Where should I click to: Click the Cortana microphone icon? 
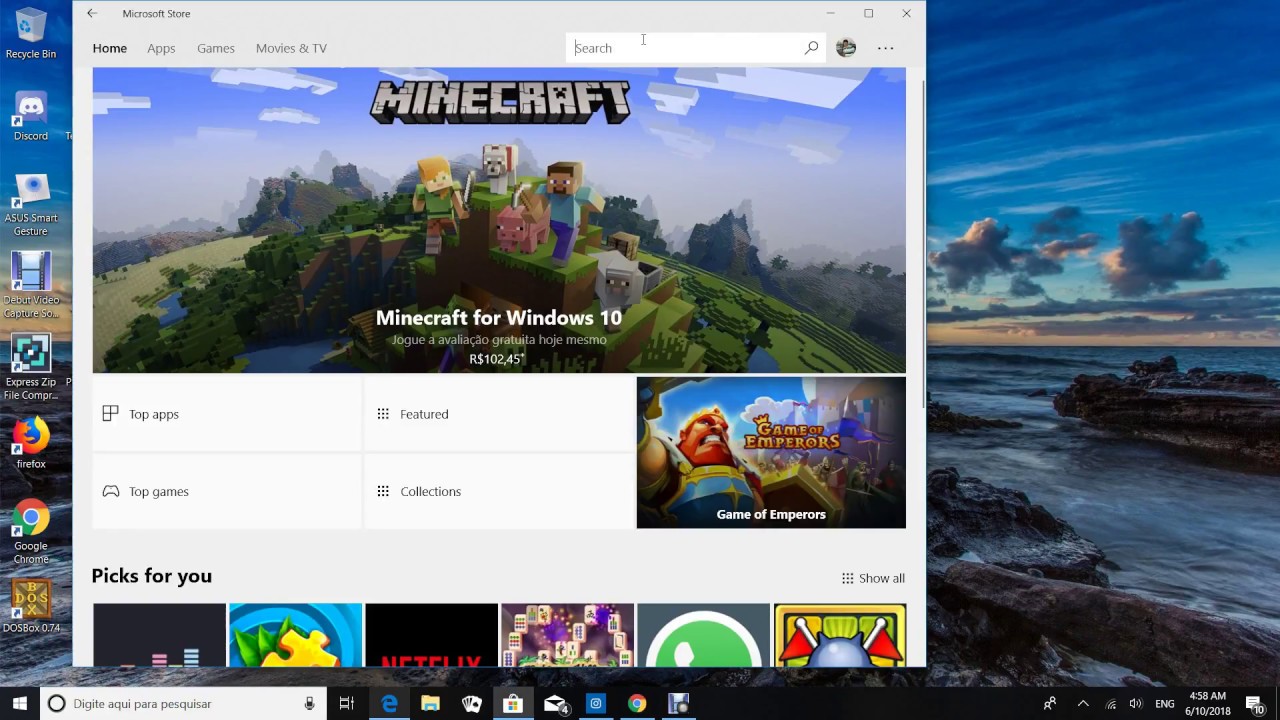(x=310, y=704)
